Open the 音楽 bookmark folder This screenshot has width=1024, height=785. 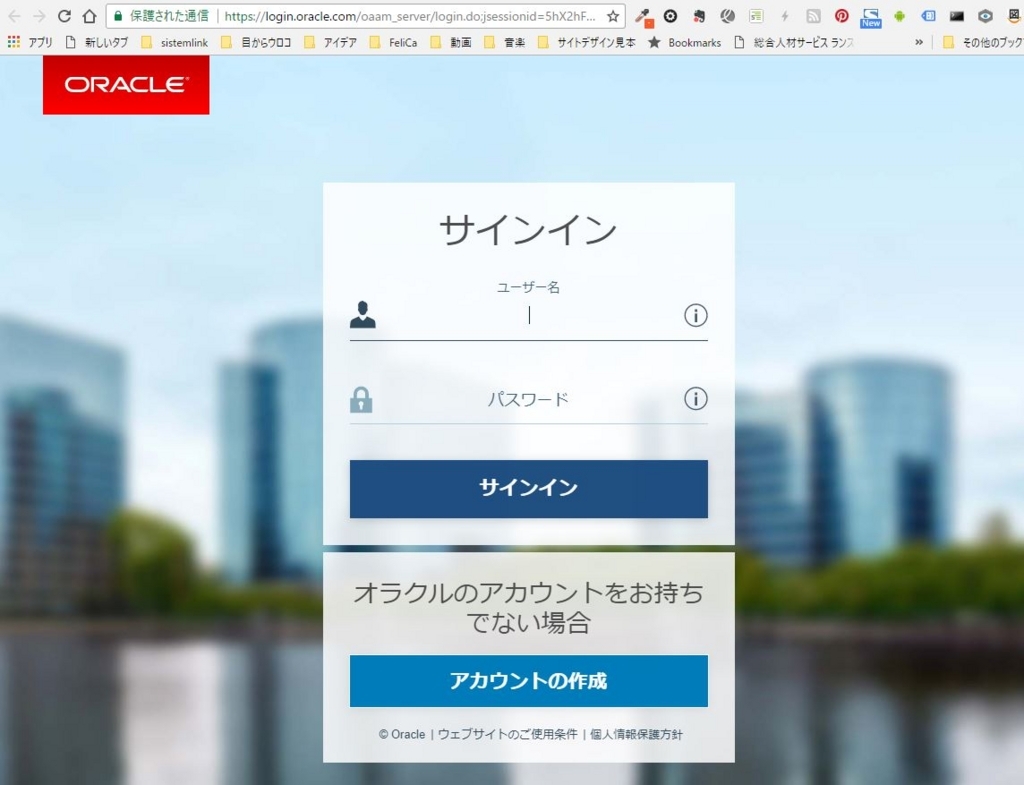505,42
